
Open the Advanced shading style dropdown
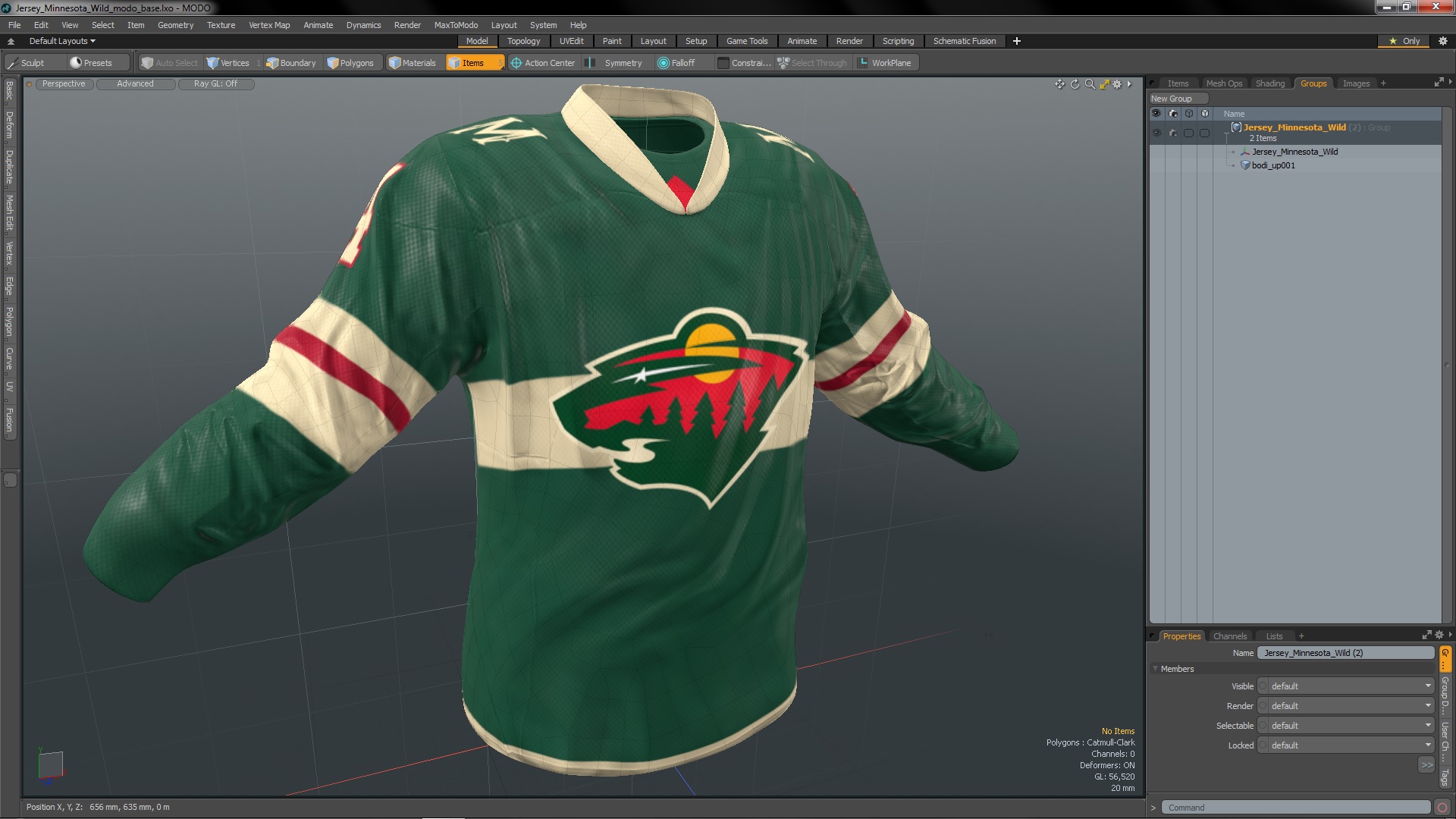click(x=135, y=84)
